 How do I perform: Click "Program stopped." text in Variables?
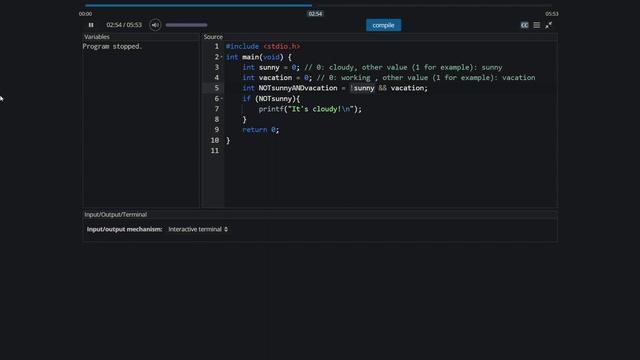(112, 47)
